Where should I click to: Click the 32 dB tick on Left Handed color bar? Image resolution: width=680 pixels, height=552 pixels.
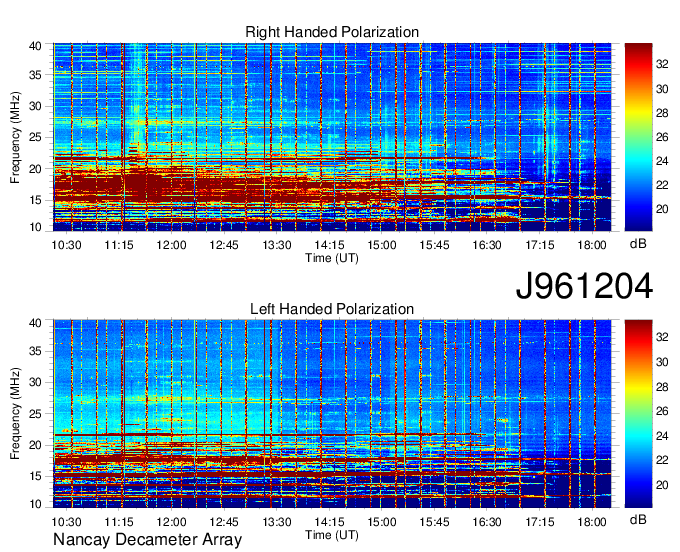(662, 337)
